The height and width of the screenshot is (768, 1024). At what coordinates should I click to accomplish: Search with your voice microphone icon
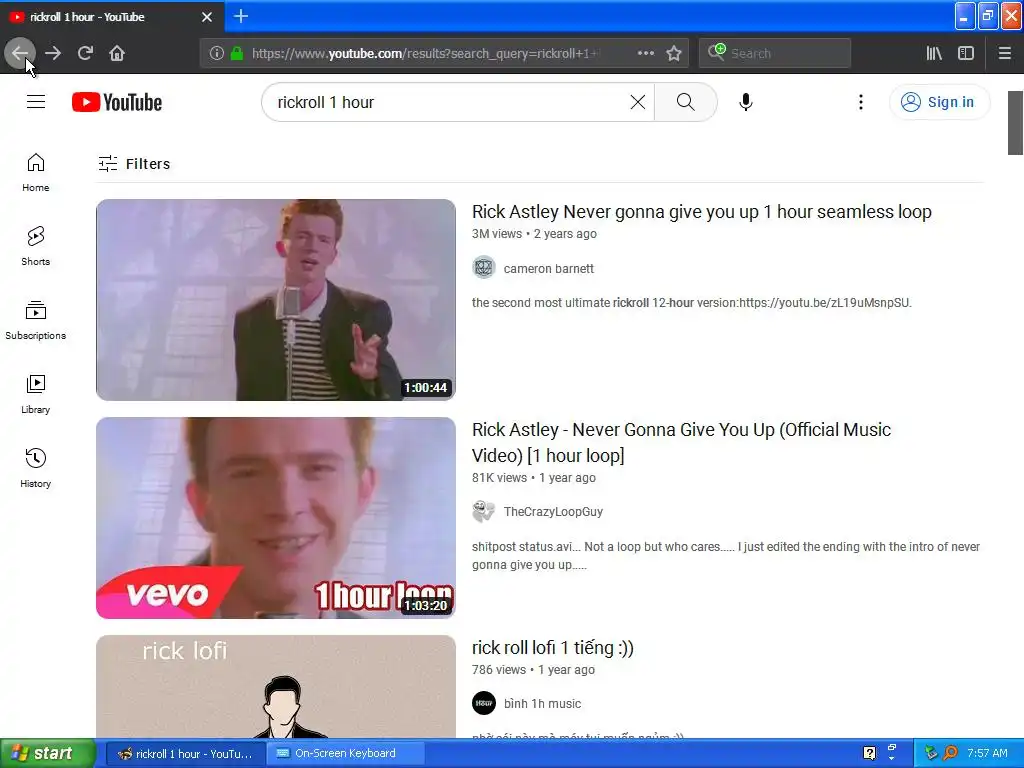pos(746,102)
